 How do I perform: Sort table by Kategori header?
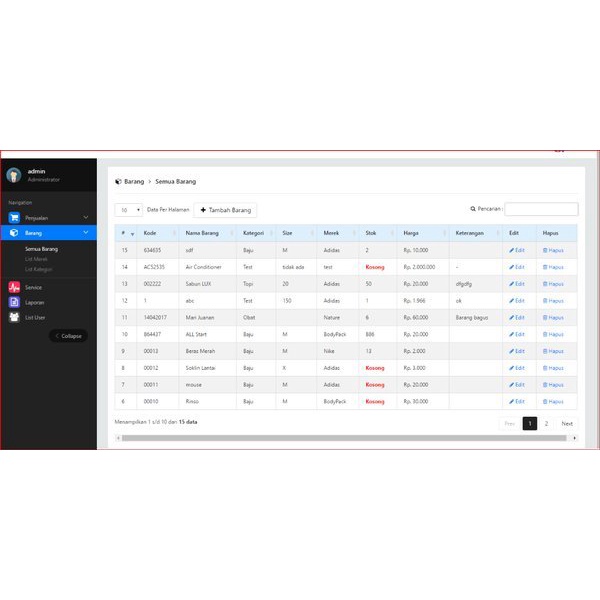pos(256,233)
